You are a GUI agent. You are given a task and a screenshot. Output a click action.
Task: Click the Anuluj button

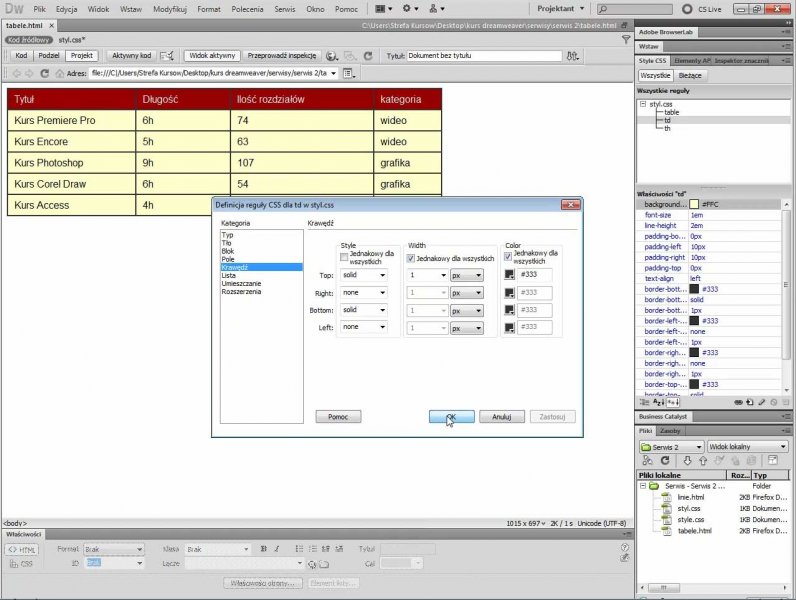(x=501, y=416)
